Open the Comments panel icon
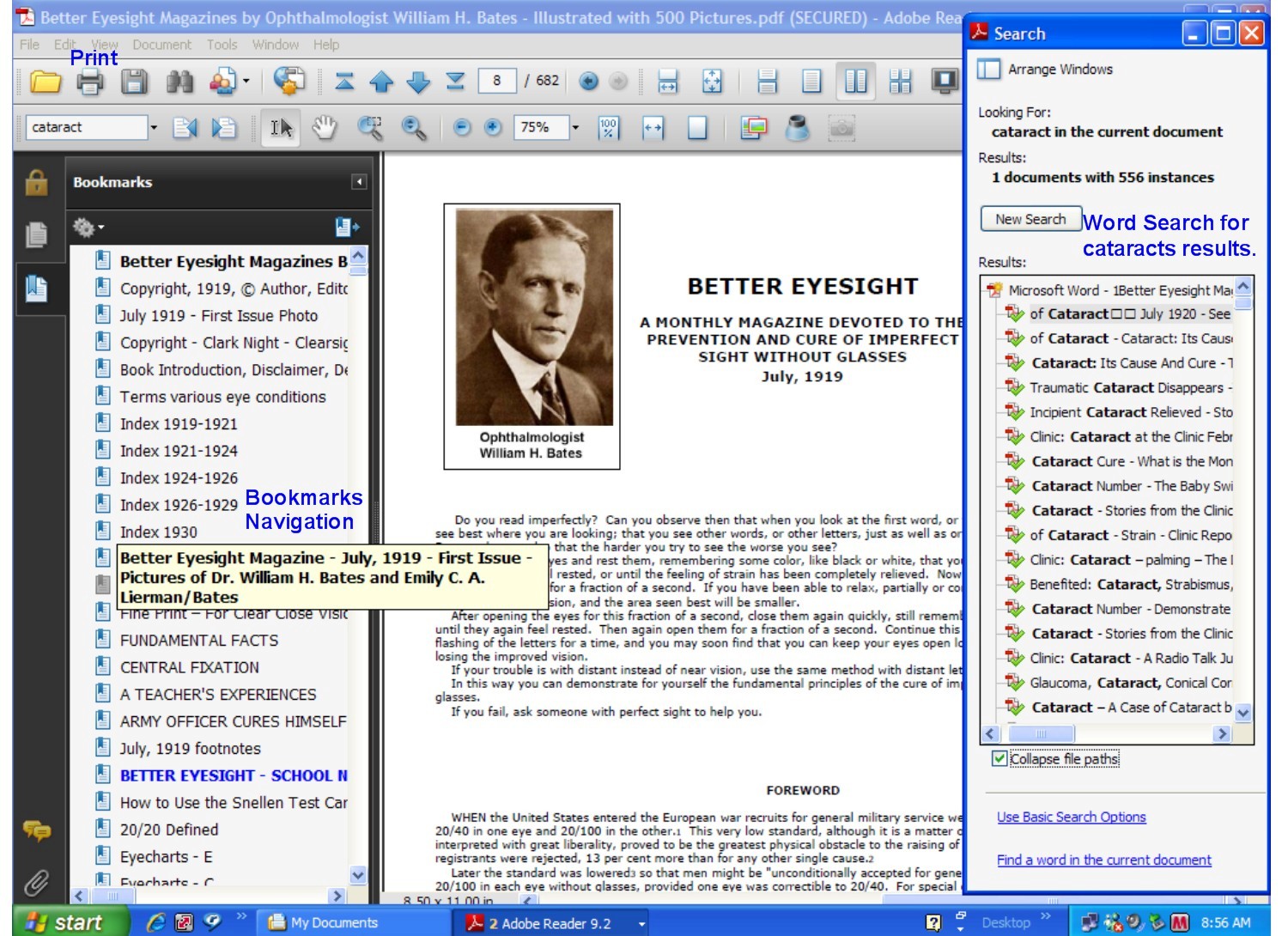Viewport: 1288px width, 936px height. tap(36, 830)
